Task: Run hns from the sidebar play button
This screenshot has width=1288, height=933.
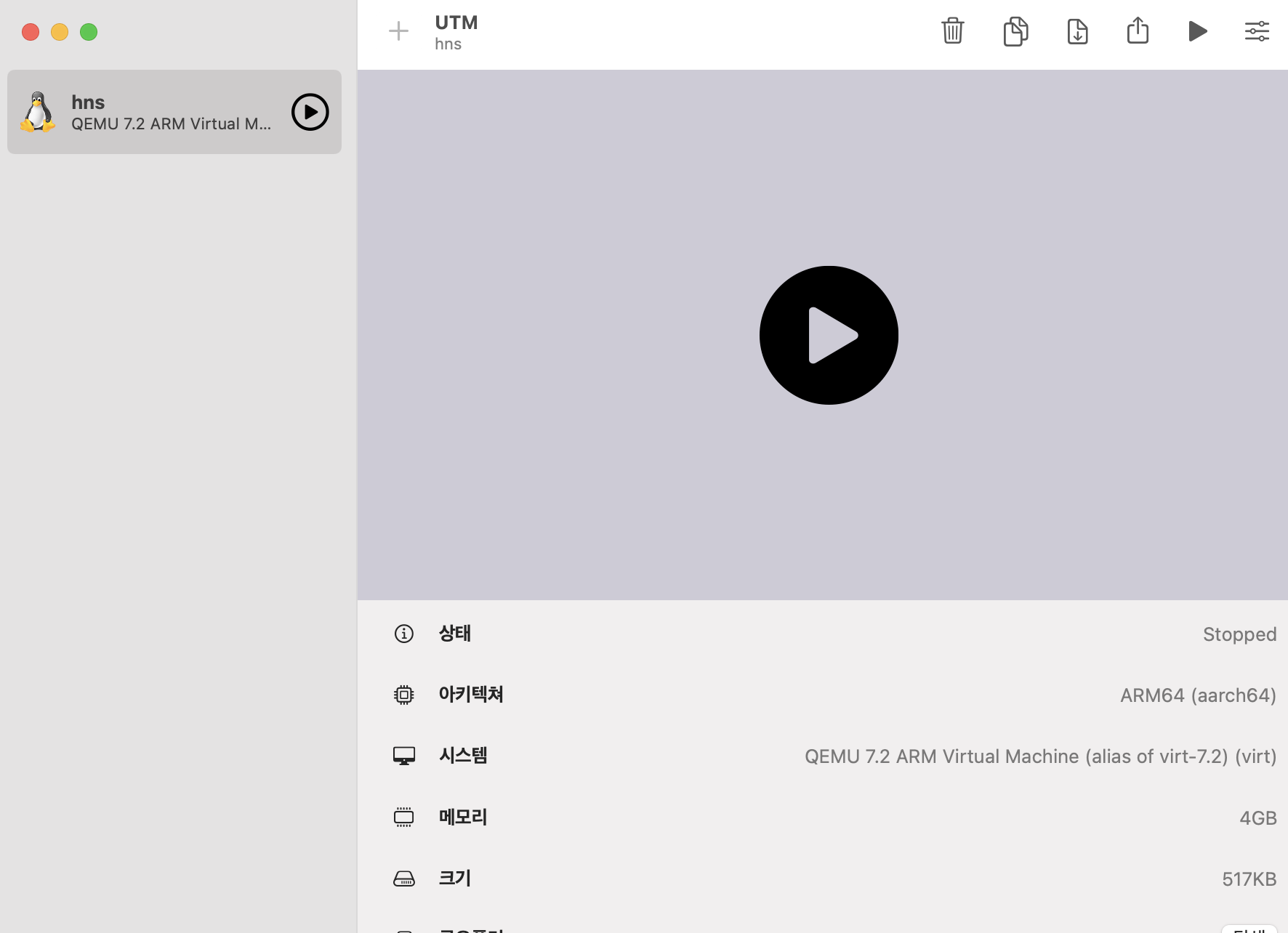Action: coord(310,112)
